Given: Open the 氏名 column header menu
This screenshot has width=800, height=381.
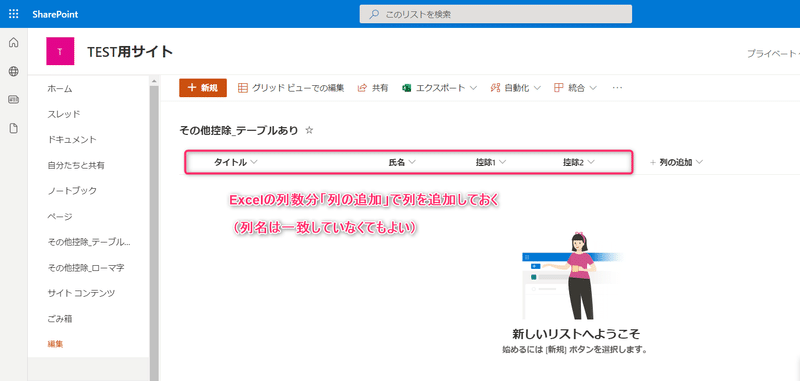Looking at the screenshot, I should pyautogui.click(x=402, y=162).
